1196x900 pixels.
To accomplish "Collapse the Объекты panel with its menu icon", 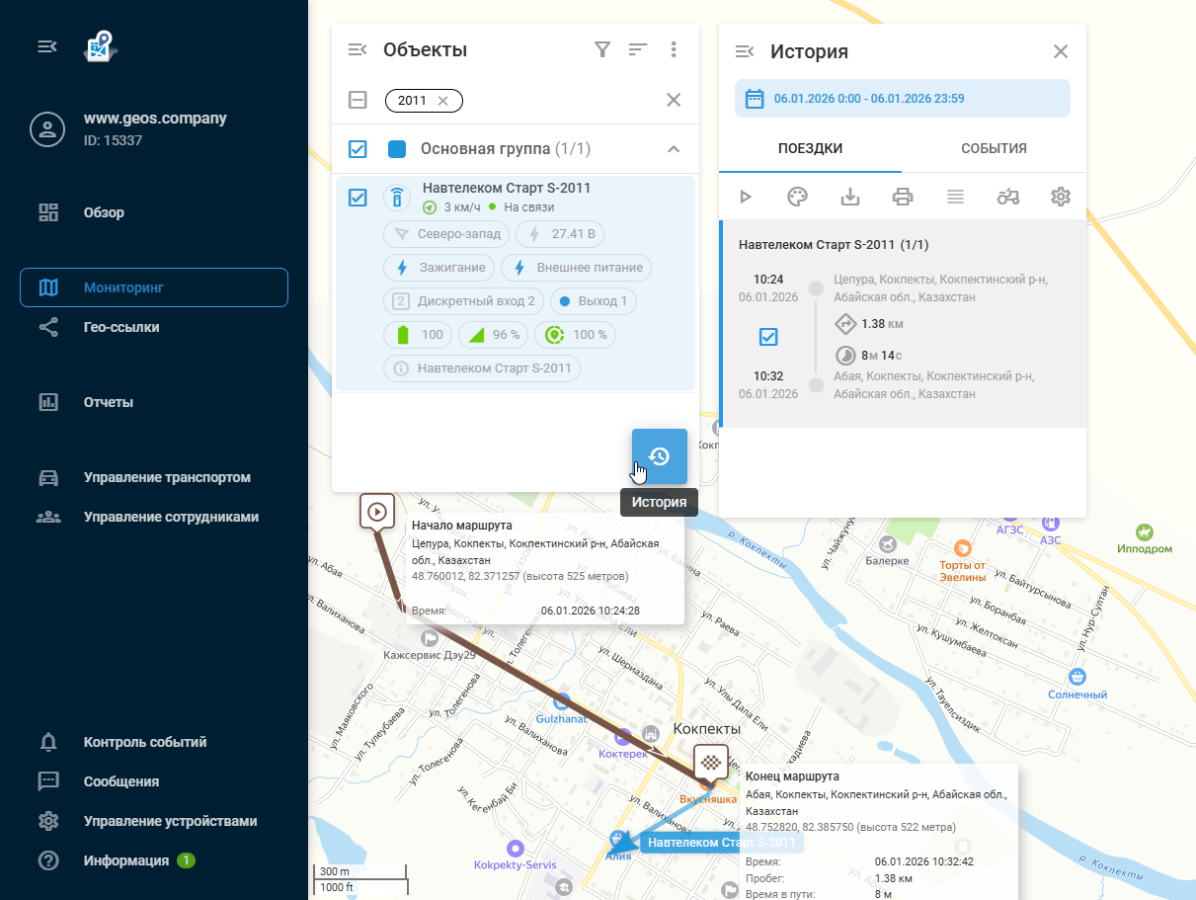I will point(357,50).
